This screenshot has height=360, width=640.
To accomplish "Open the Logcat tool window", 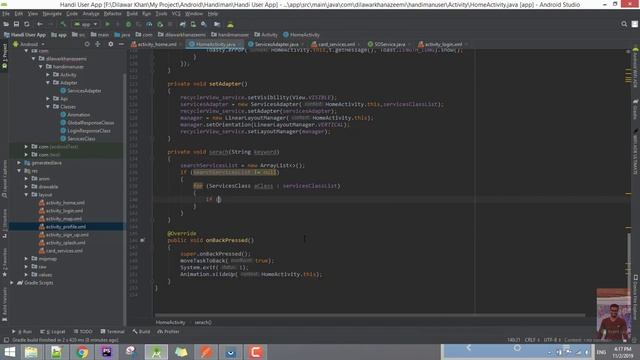I will point(53,331).
